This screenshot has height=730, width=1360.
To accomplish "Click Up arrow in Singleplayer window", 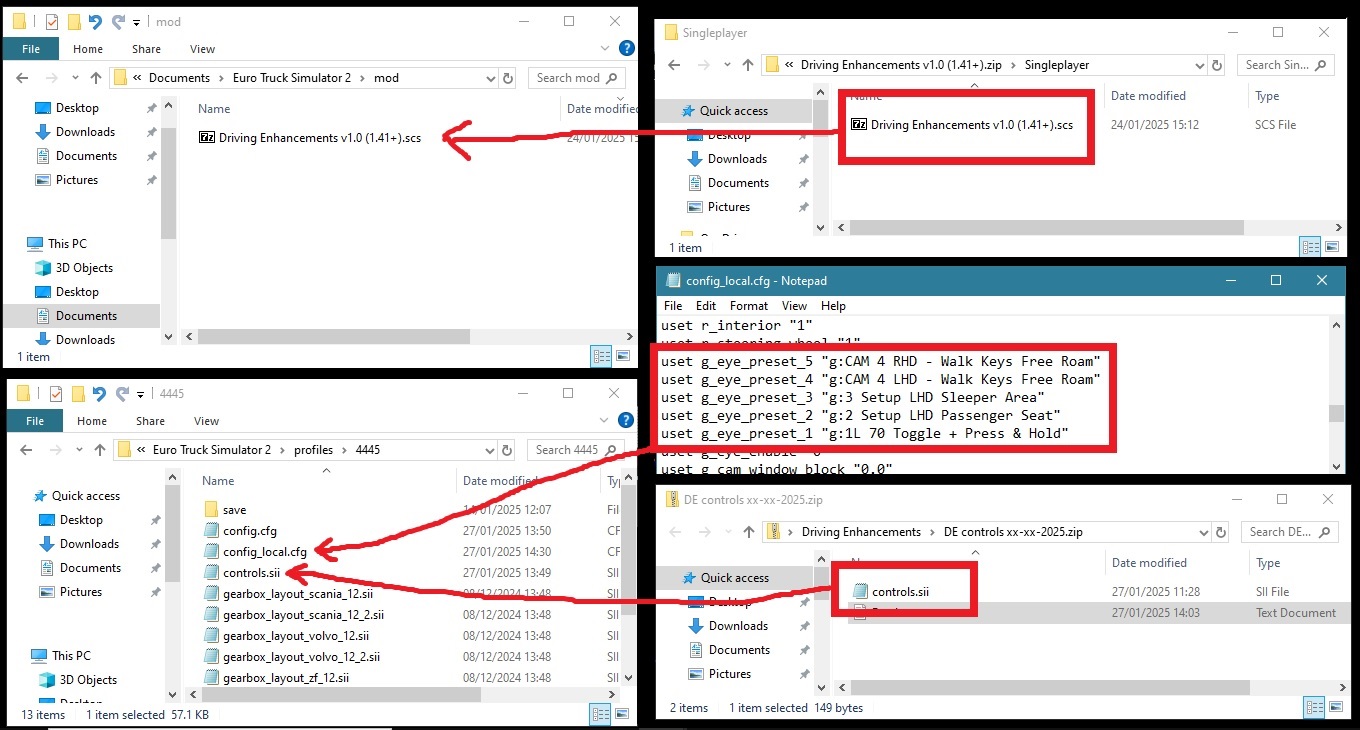I will pyautogui.click(x=747, y=65).
